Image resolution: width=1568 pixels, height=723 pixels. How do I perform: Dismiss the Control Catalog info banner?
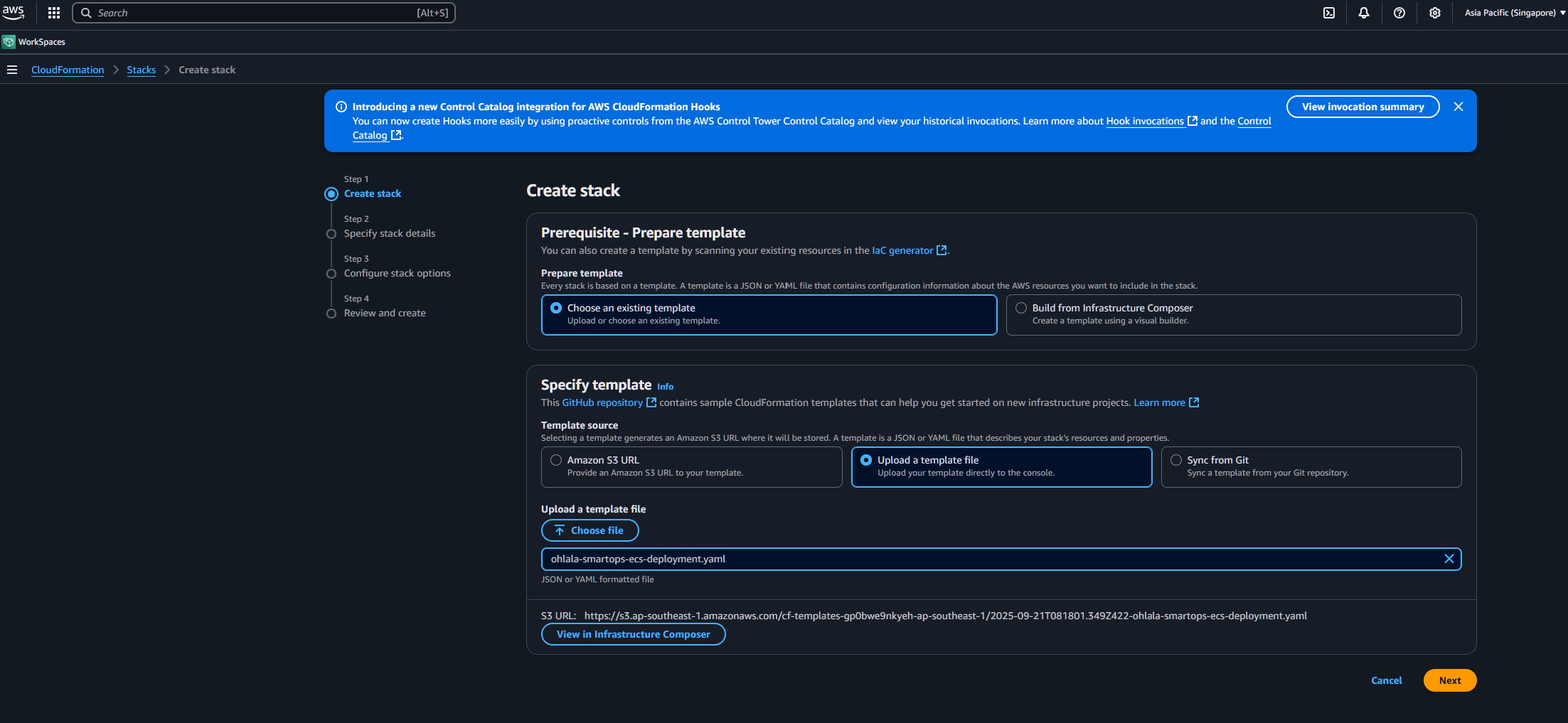pyautogui.click(x=1458, y=107)
